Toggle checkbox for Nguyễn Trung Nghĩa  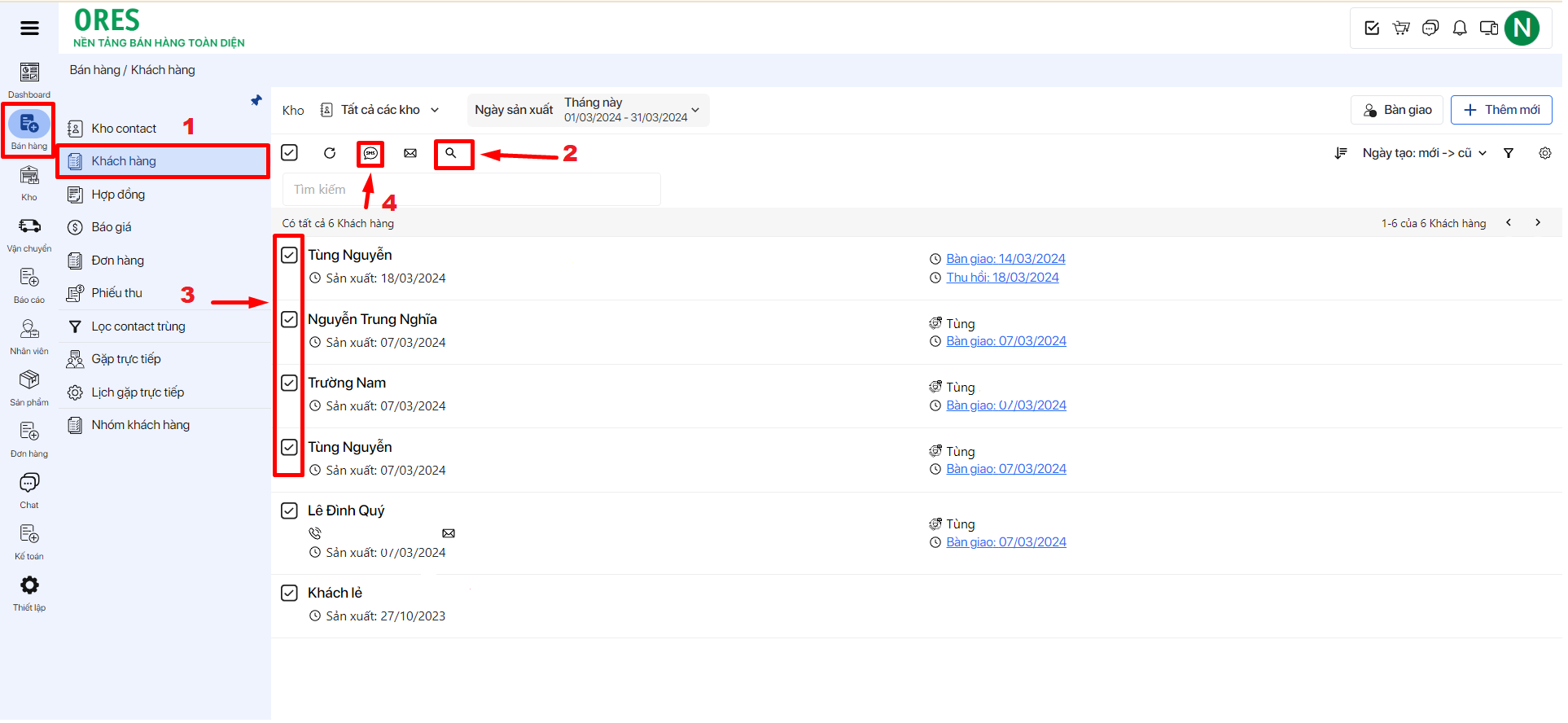click(x=289, y=319)
